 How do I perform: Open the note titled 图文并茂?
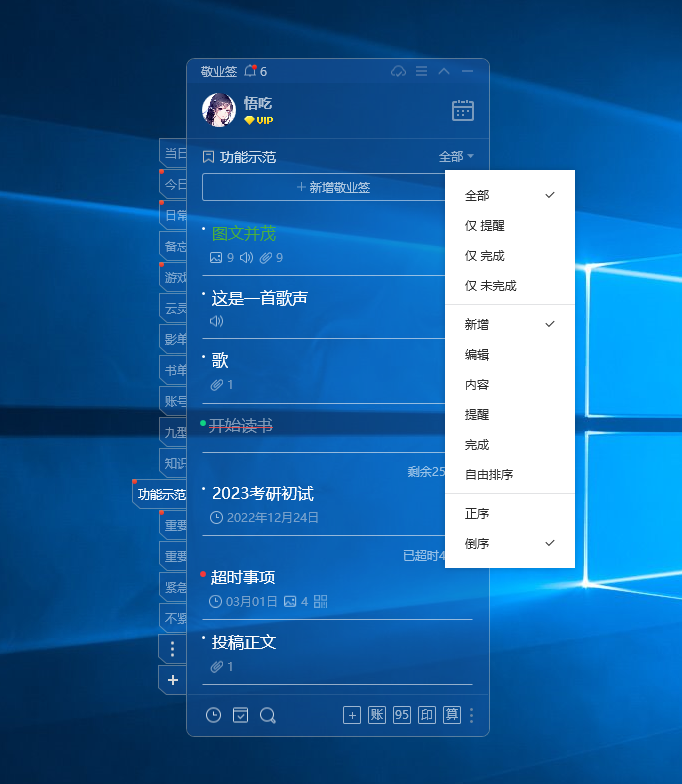[x=244, y=234]
